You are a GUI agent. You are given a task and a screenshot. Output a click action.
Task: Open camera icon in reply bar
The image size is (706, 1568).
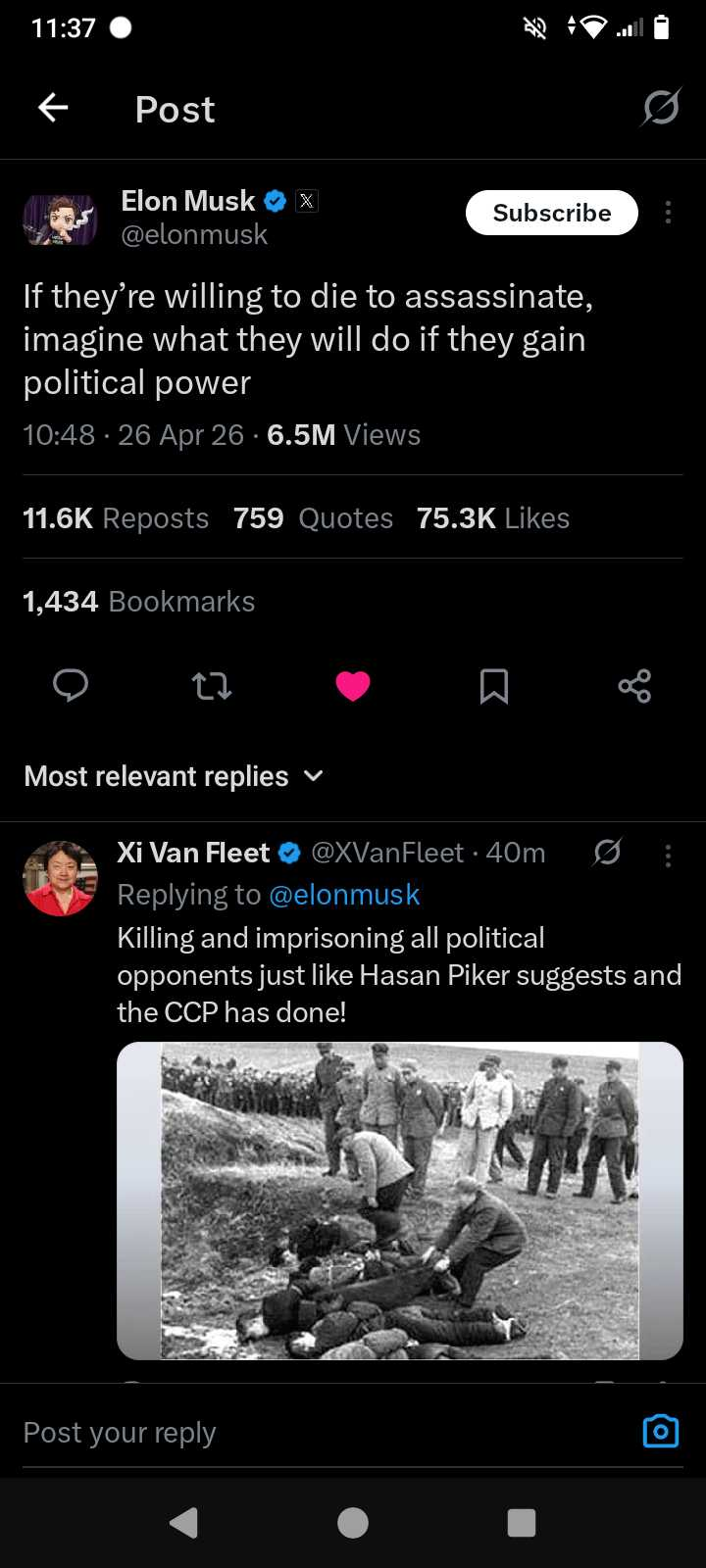[660, 1432]
